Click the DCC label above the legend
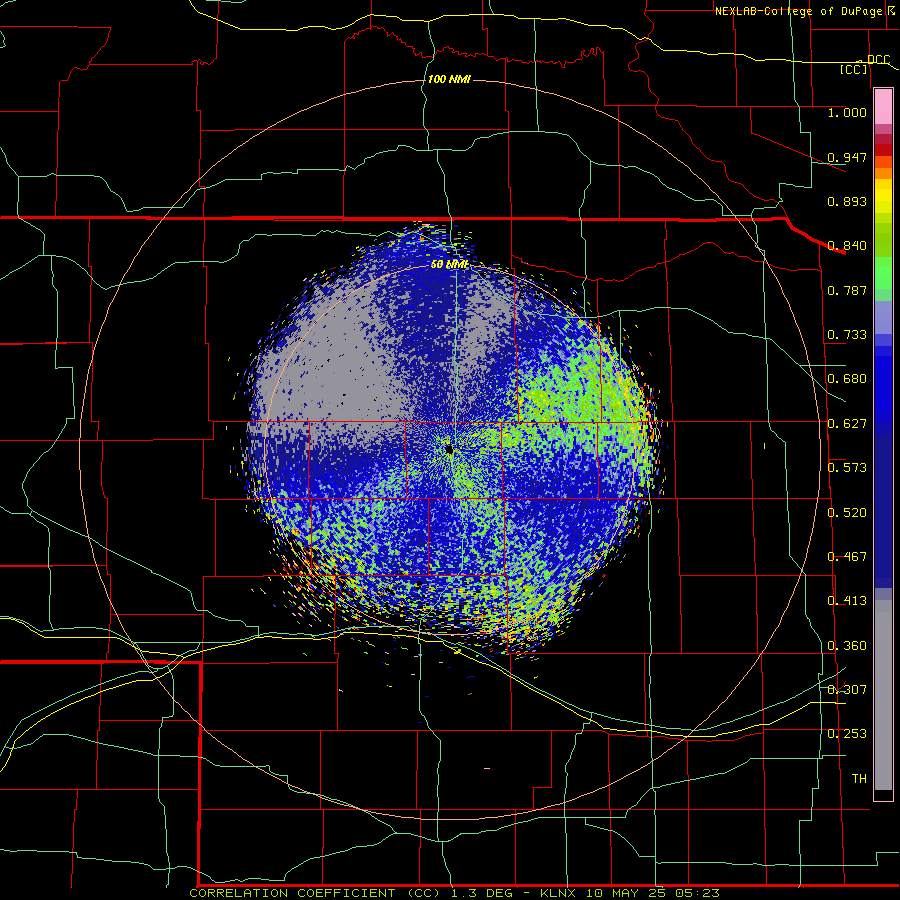The width and height of the screenshot is (900, 900). click(879, 60)
